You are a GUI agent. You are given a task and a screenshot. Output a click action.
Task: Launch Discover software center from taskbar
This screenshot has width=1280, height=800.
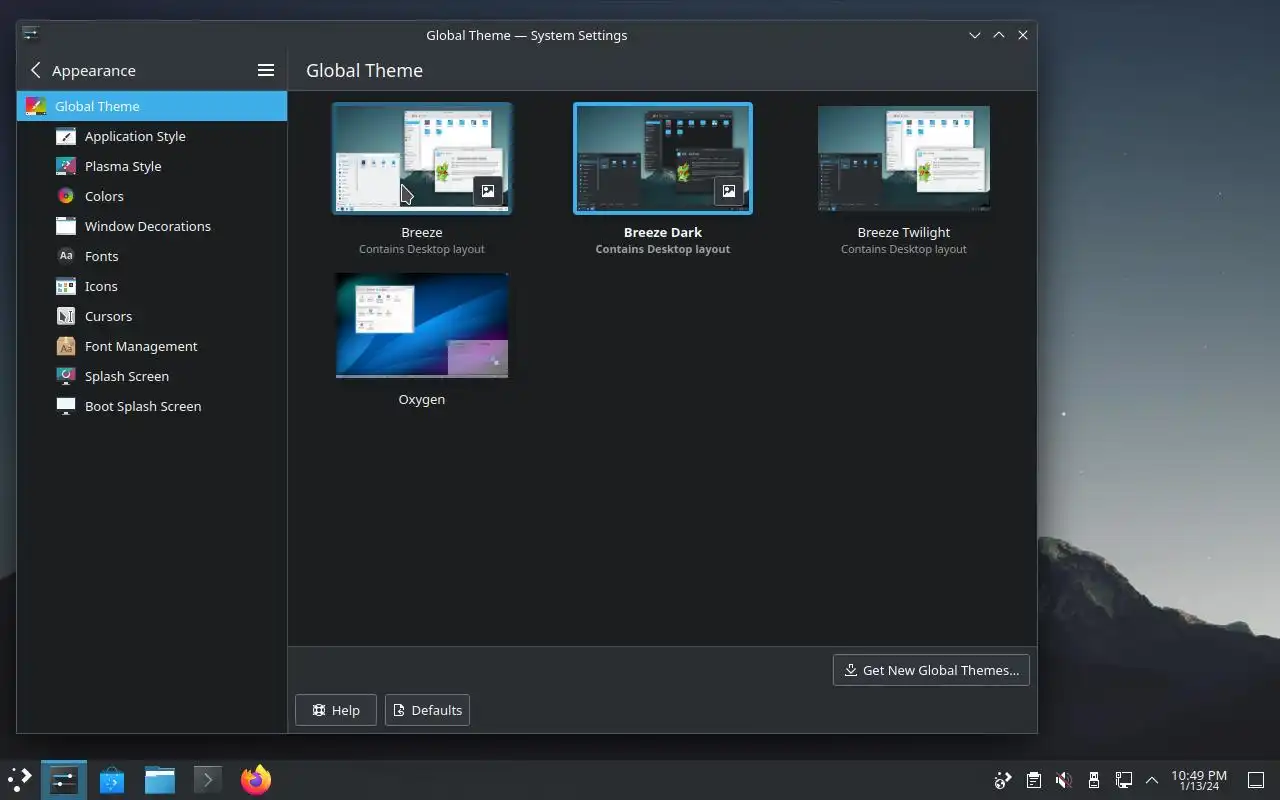pyautogui.click(x=112, y=779)
